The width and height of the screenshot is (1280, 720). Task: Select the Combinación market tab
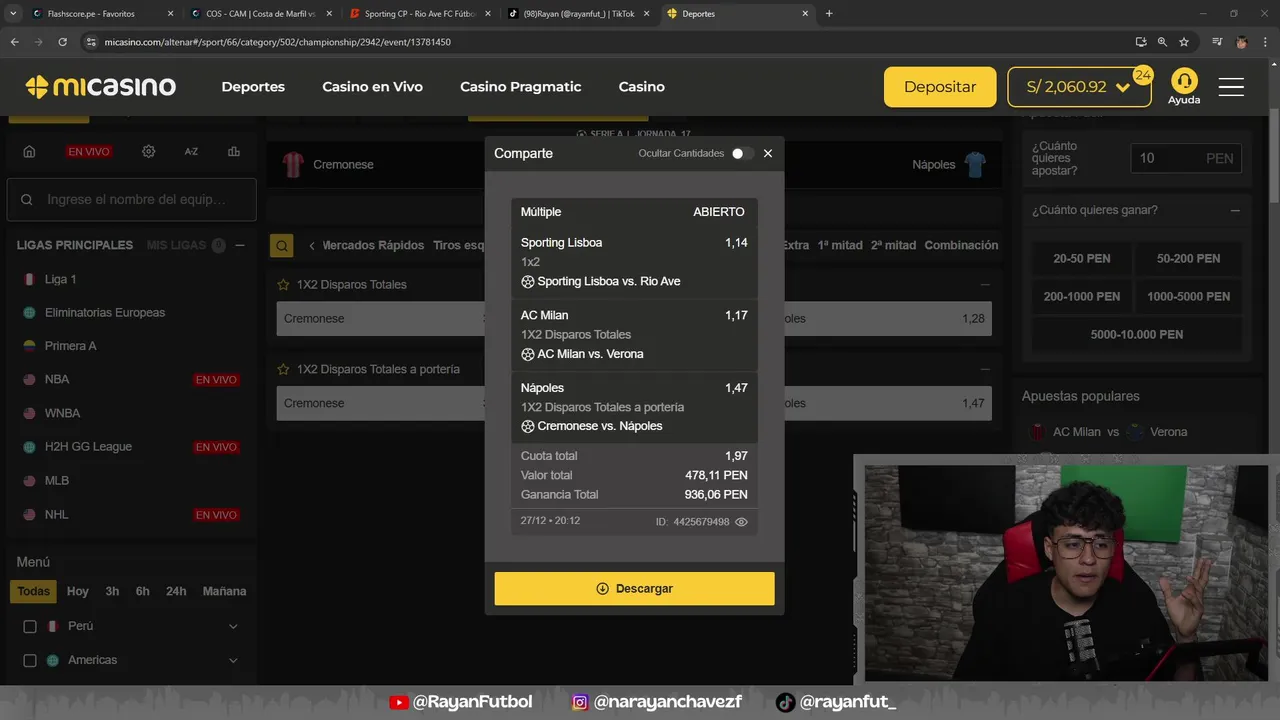(x=961, y=245)
